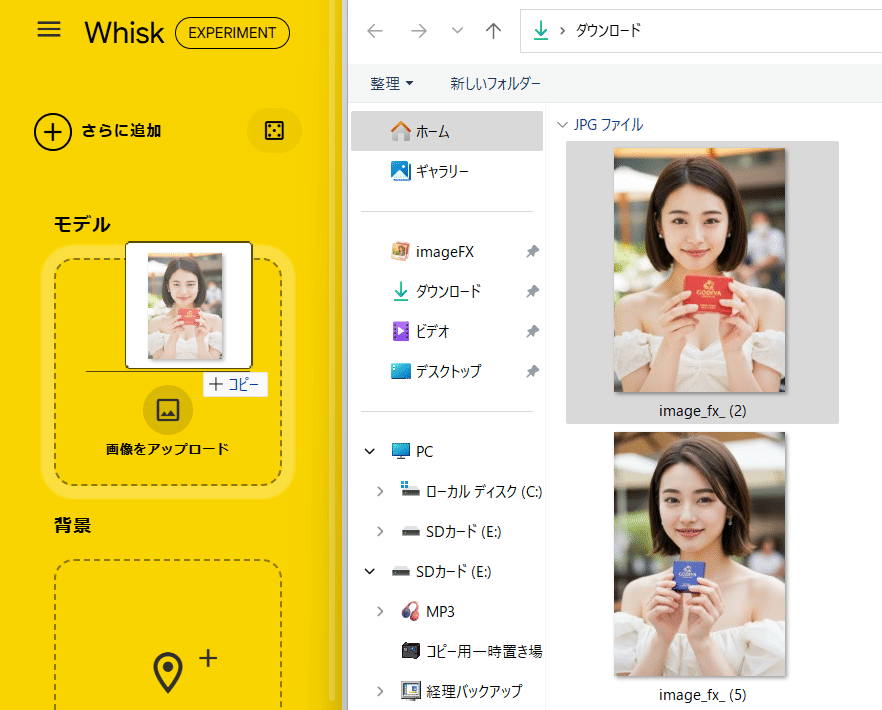Image resolution: width=882 pixels, height=710 pixels.
Task: Click the location pin icon in 背景 section
Action: (x=167, y=671)
